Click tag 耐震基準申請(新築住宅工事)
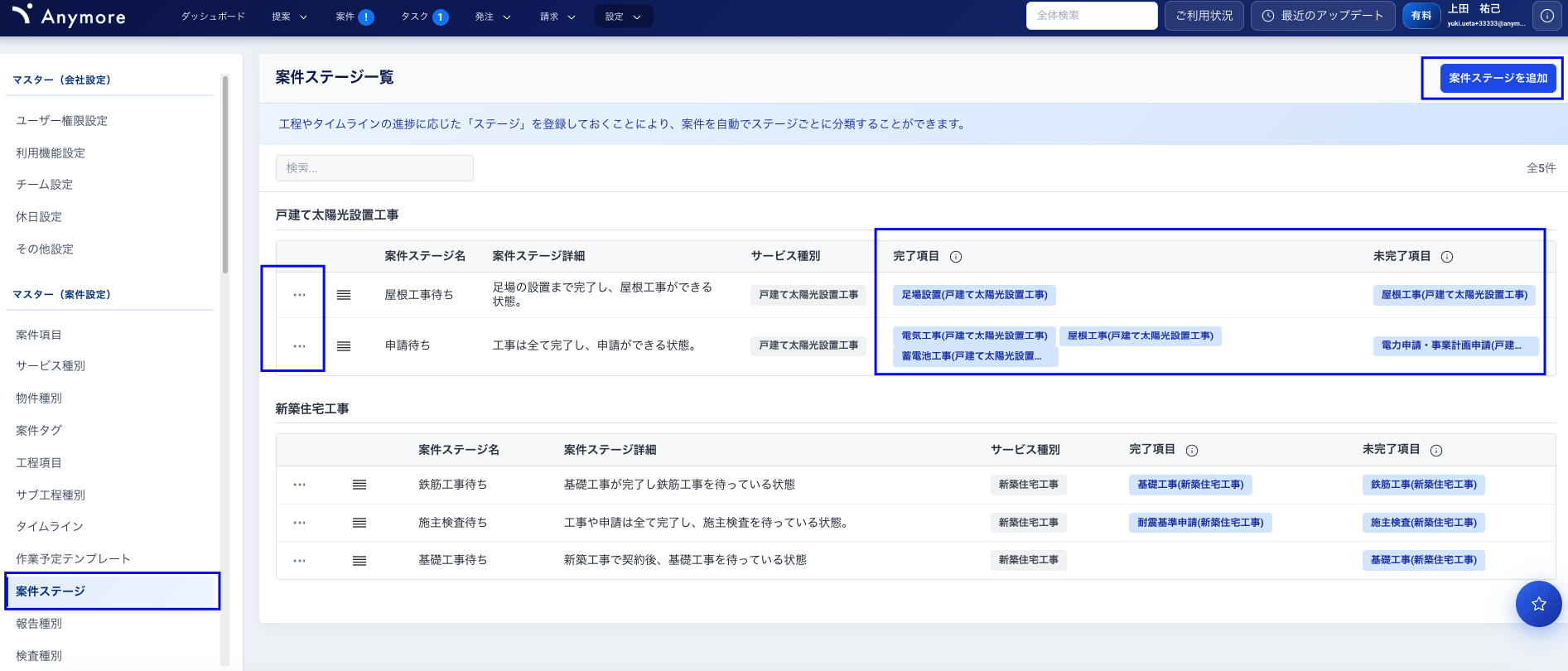 [x=1200, y=523]
